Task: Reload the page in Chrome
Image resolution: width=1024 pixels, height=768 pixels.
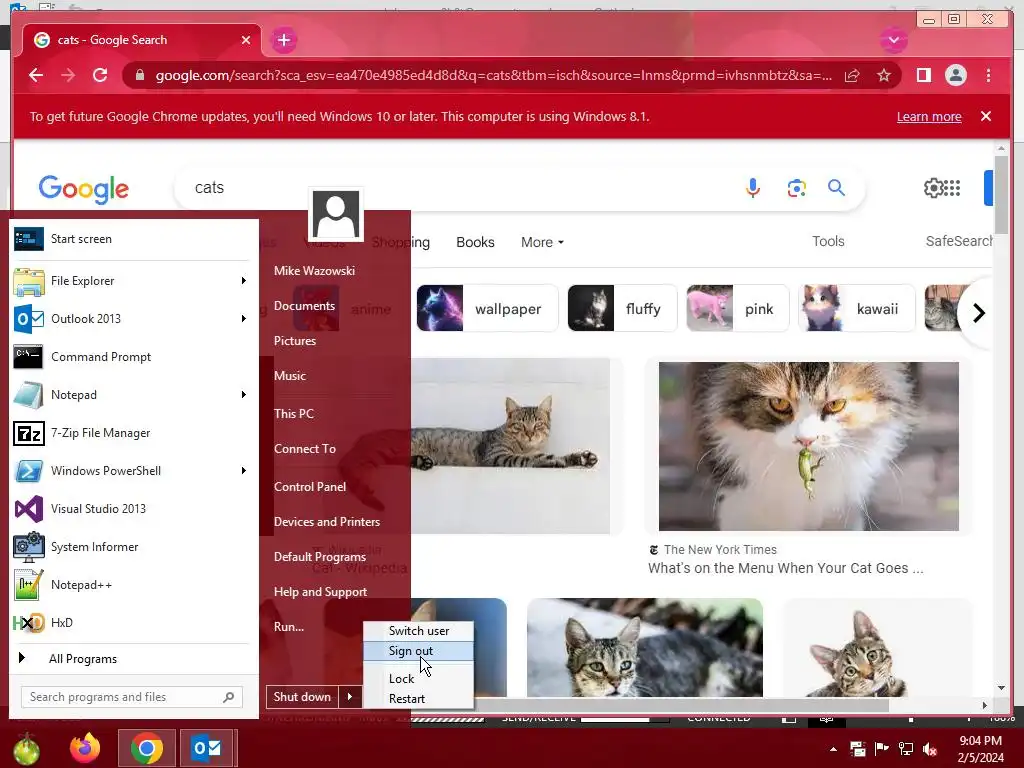Action: [x=100, y=75]
